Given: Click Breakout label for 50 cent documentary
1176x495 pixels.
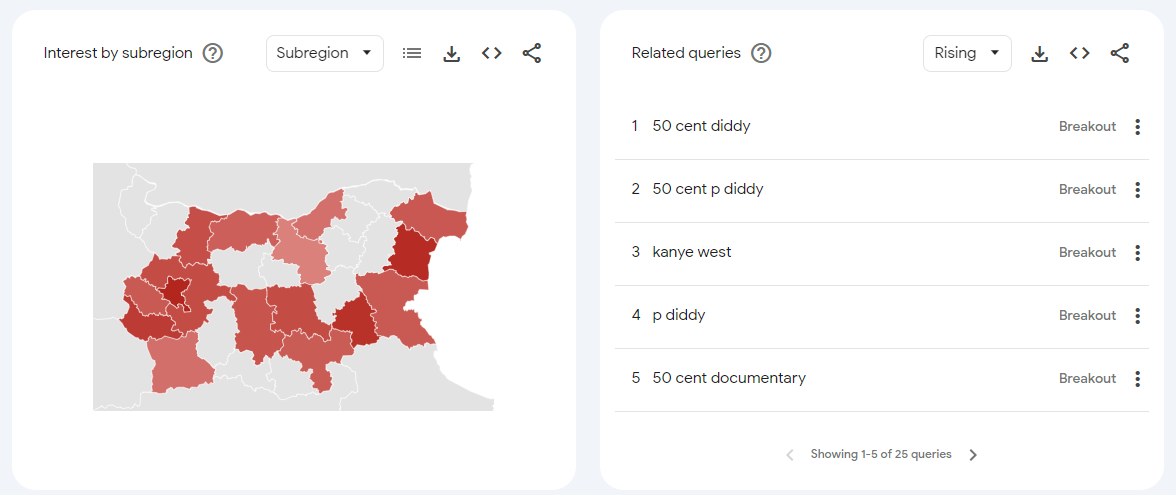Looking at the screenshot, I should [1088, 379].
